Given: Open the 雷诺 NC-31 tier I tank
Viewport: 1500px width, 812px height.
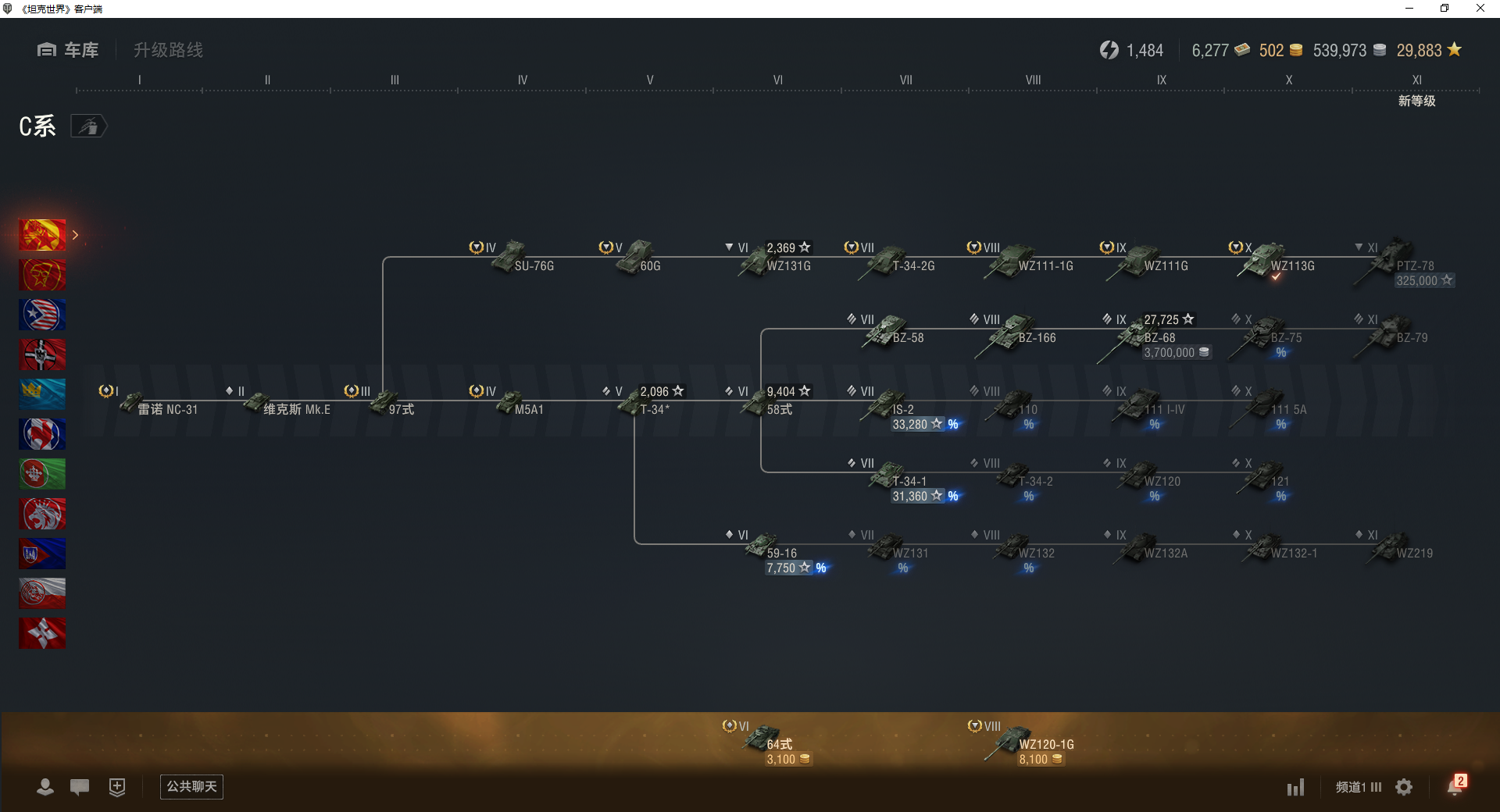Looking at the screenshot, I should [148, 401].
